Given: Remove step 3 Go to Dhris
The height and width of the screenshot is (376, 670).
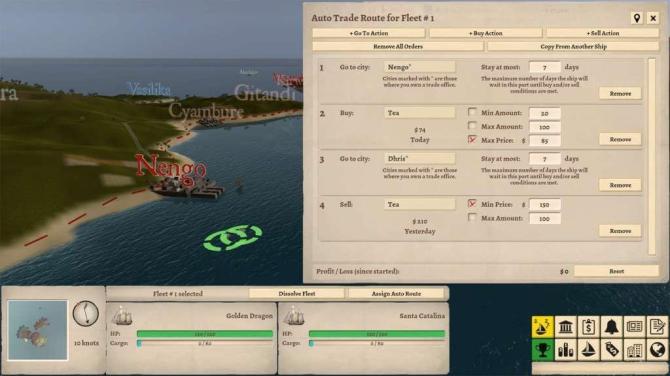Looking at the screenshot, I should tap(620, 185).
